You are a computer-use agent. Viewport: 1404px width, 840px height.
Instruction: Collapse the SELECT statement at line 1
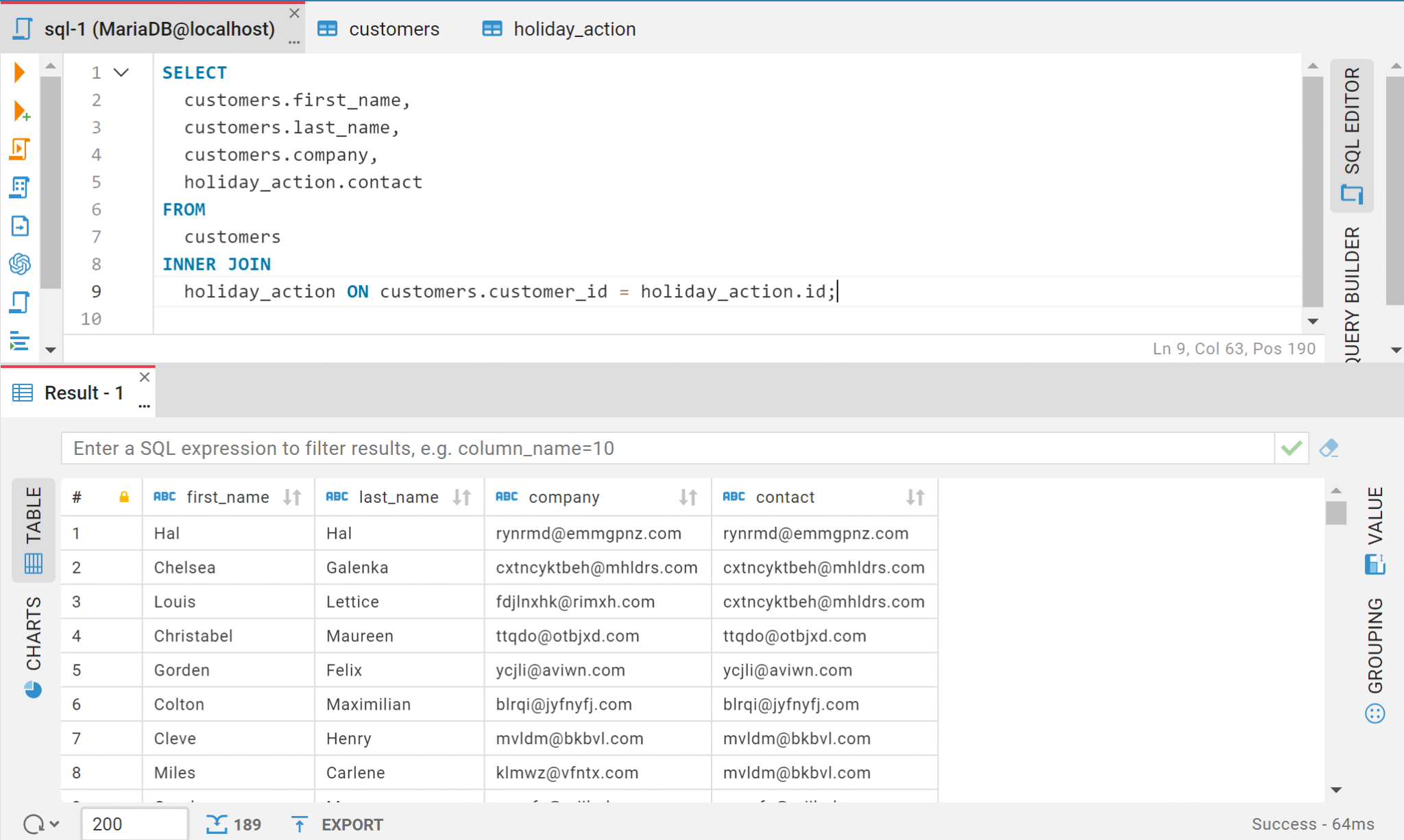click(x=121, y=72)
